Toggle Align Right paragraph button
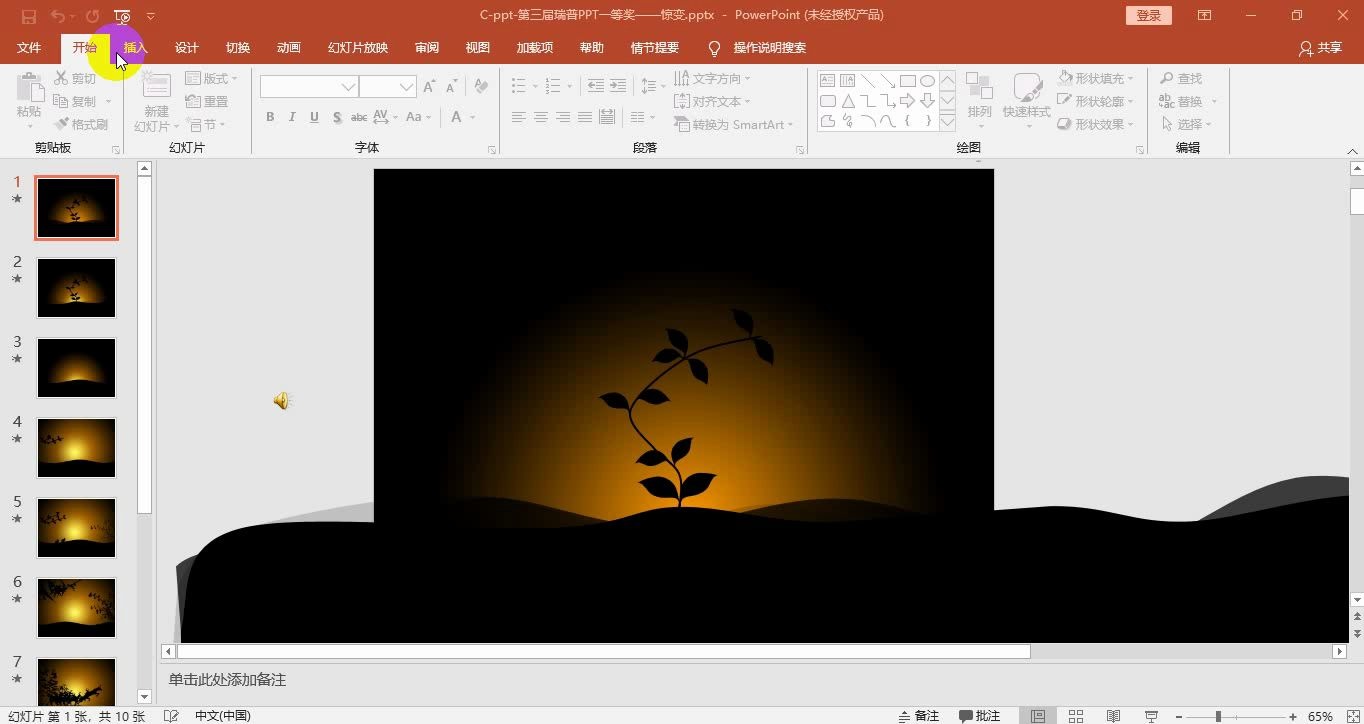Viewport: 1364px width, 724px height. 563,117
